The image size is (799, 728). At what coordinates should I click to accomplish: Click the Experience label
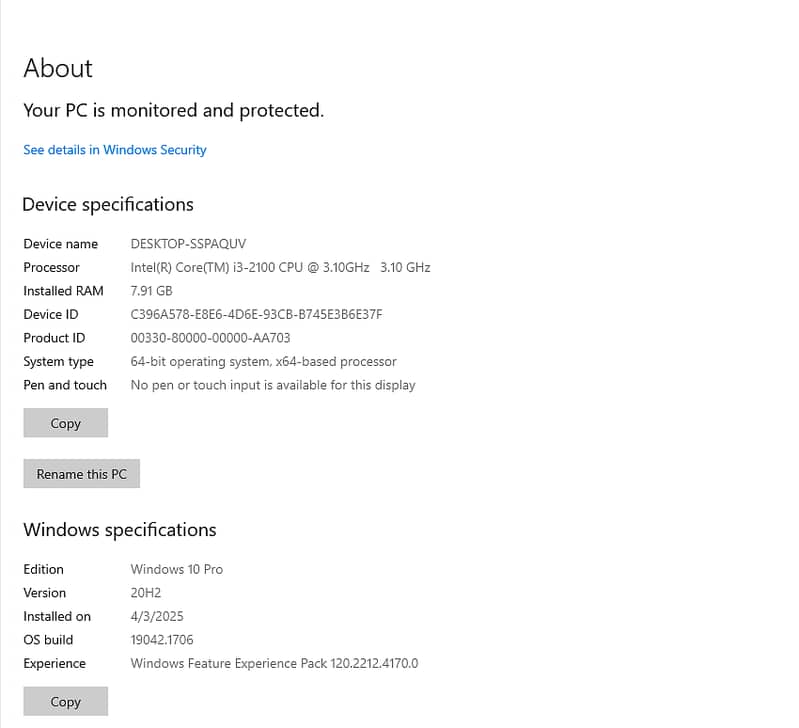tap(55, 663)
